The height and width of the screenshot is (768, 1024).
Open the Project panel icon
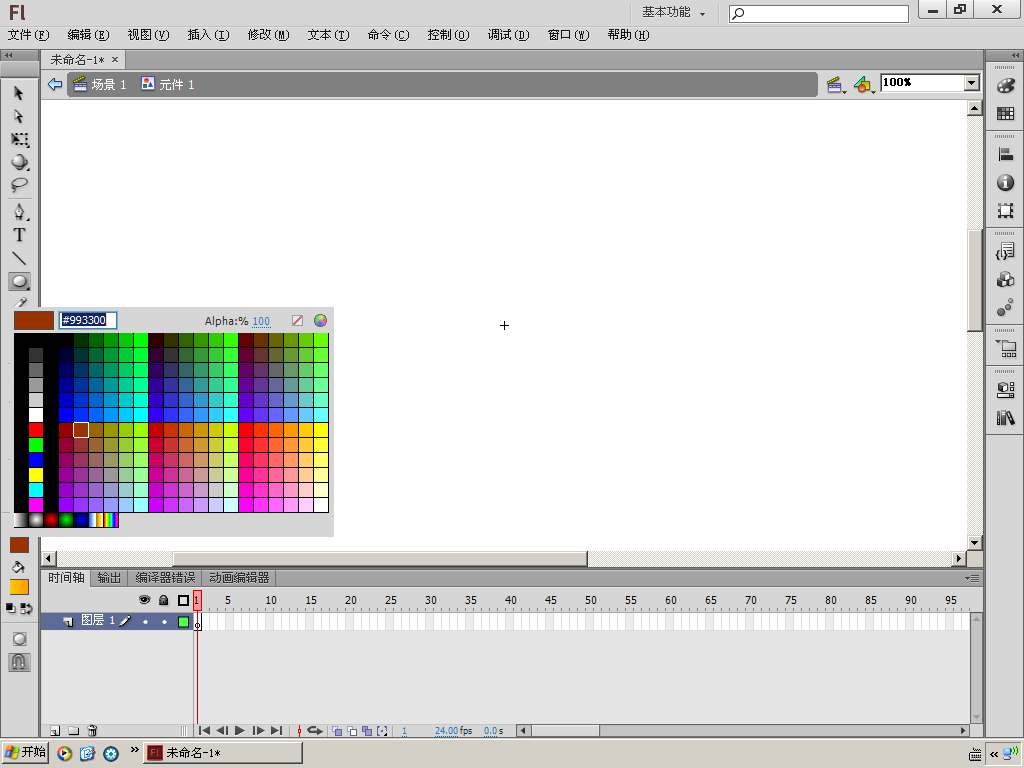1006,348
